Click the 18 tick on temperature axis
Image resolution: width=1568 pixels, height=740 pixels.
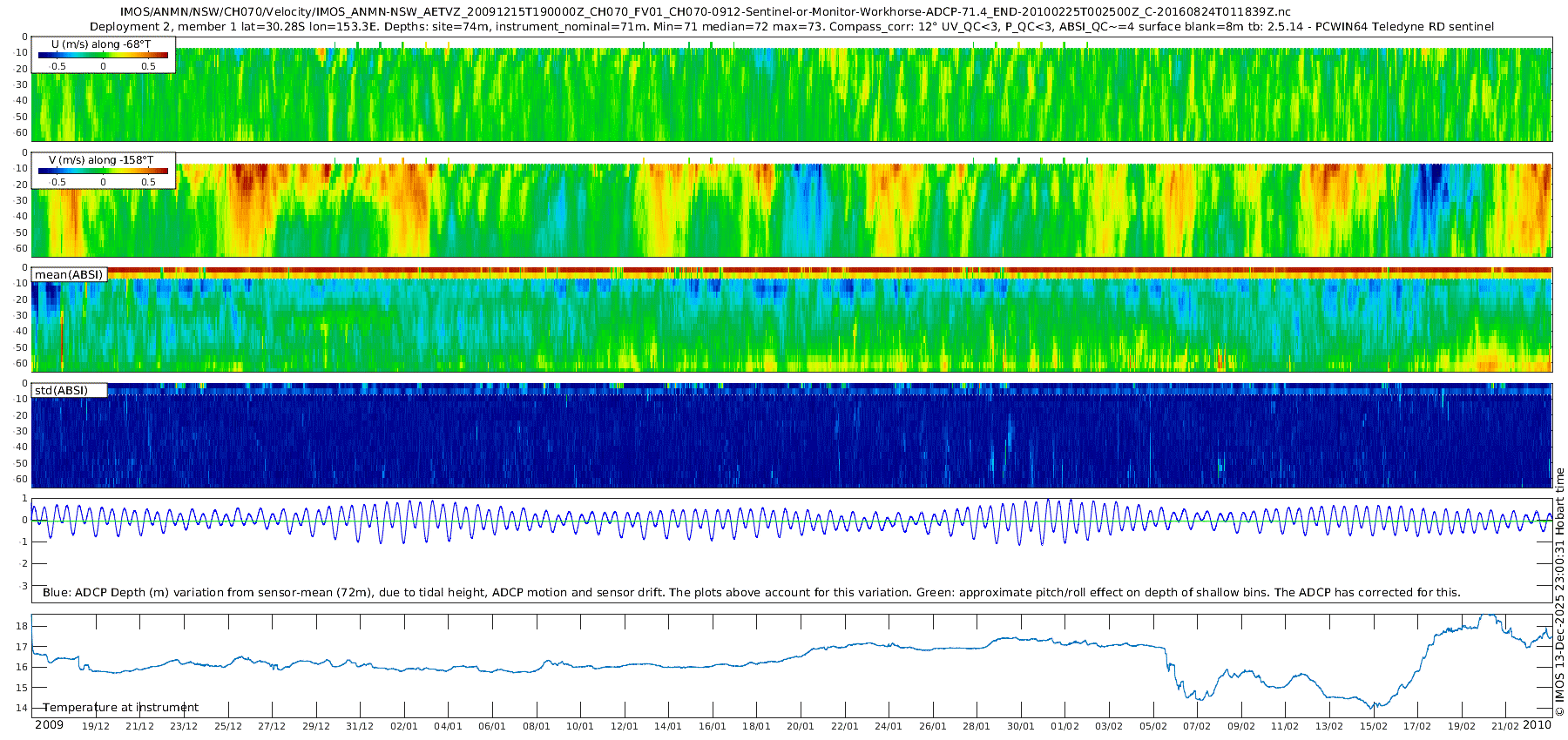point(22,626)
